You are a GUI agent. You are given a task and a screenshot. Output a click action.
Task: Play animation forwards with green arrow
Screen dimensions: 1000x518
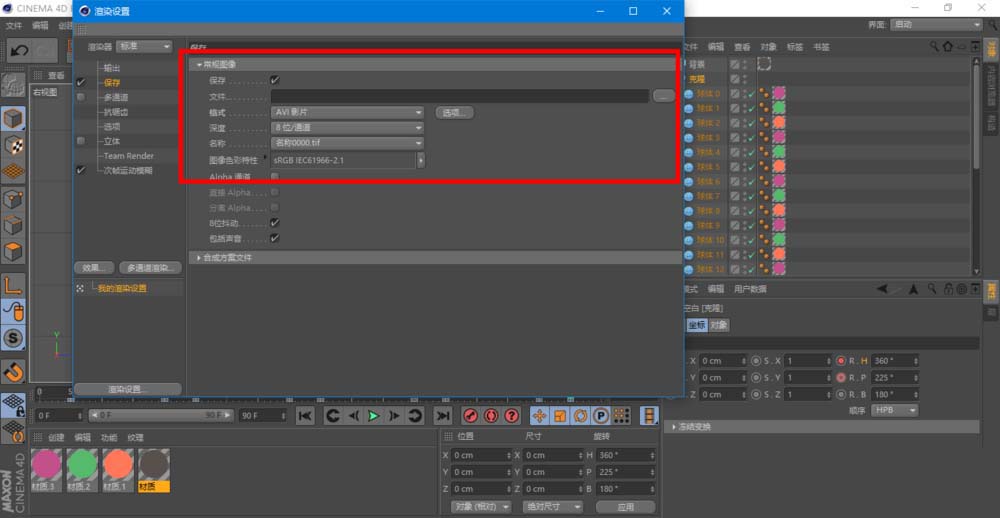(x=374, y=416)
